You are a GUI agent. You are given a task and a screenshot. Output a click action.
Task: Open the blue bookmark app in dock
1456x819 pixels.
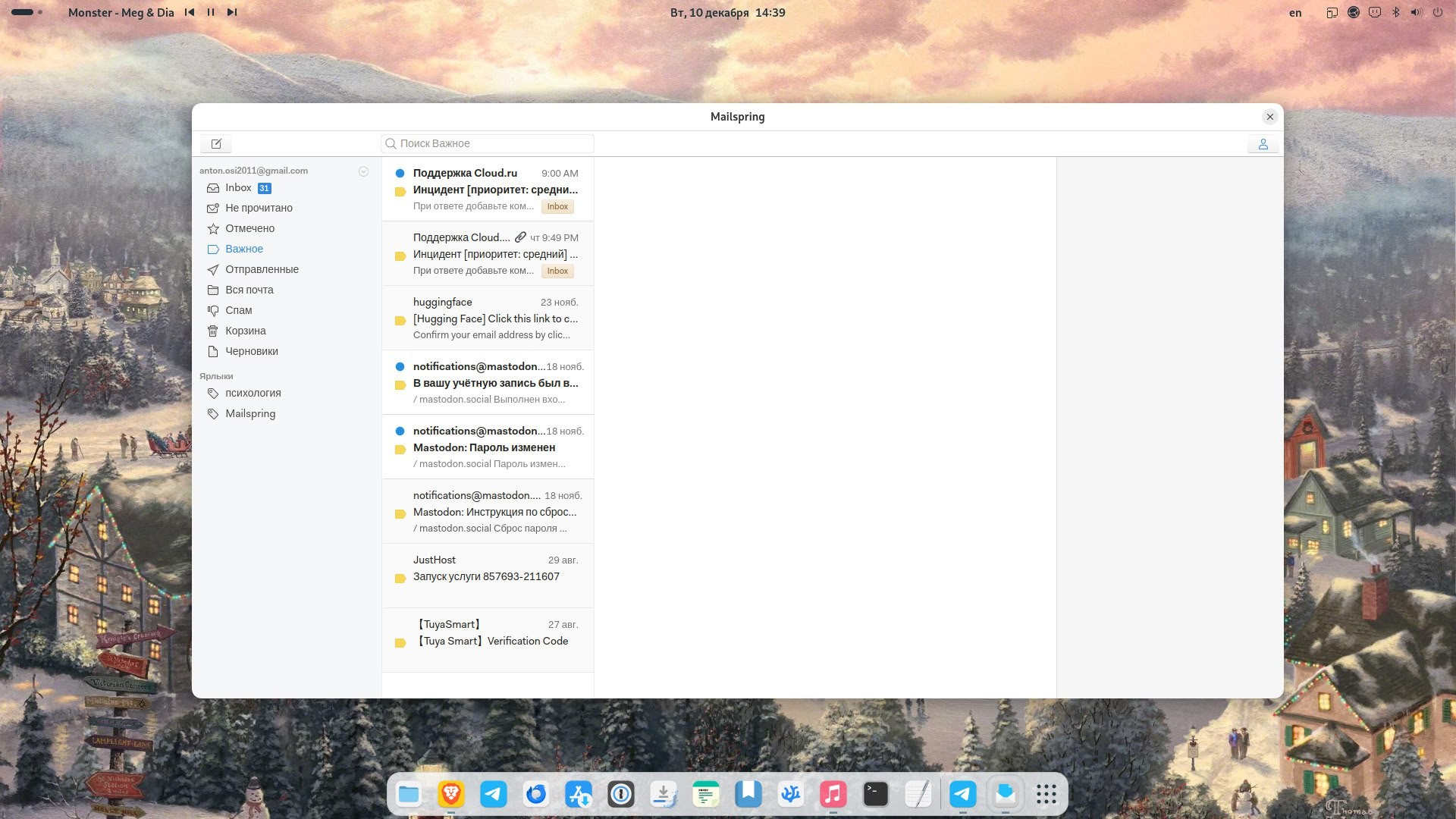coord(748,794)
